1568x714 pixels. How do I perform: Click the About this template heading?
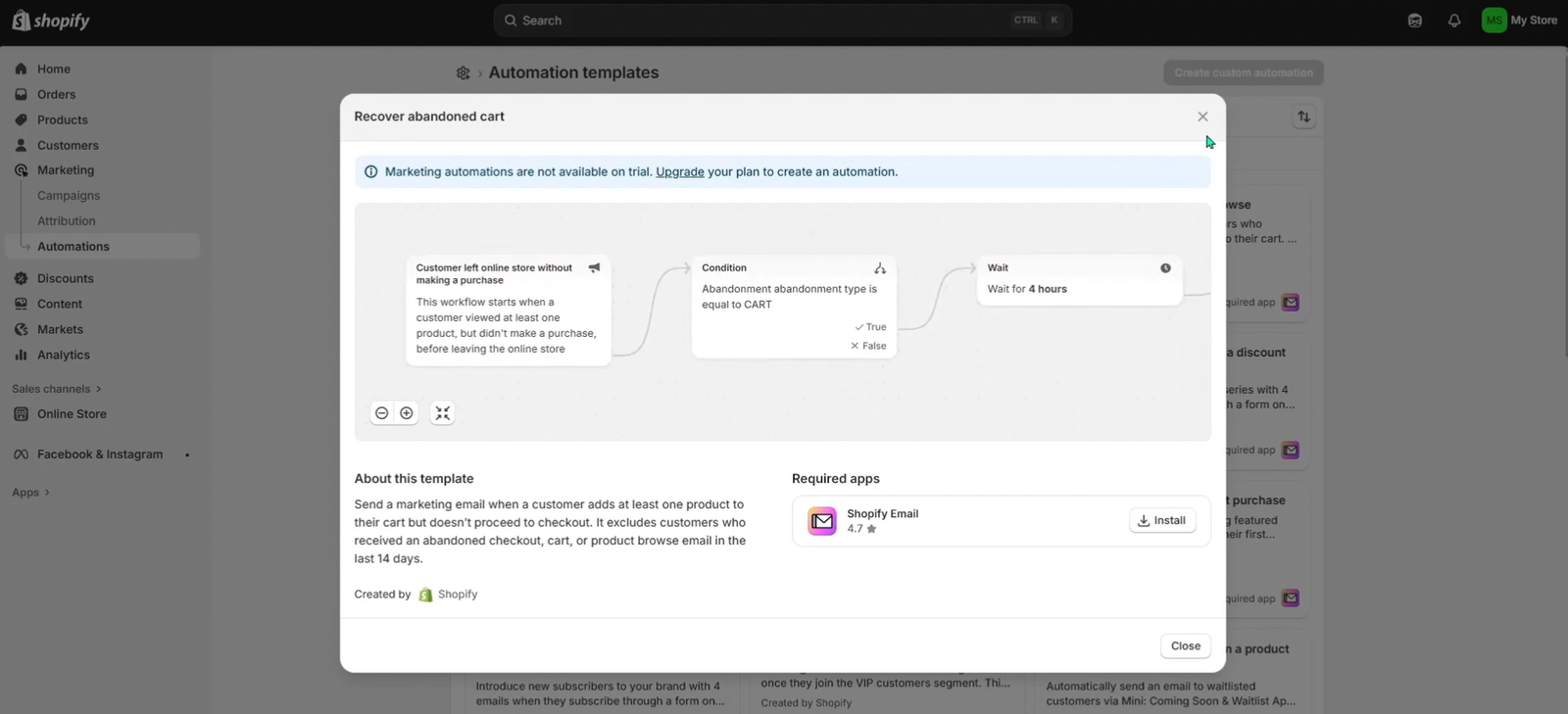click(x=414, y=479)
